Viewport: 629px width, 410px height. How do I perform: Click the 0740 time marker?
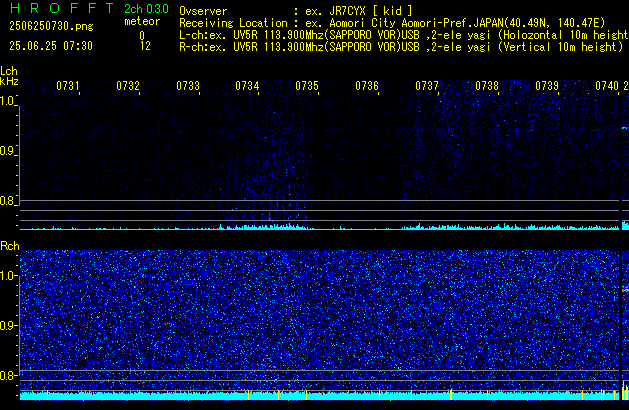(607, 86)
